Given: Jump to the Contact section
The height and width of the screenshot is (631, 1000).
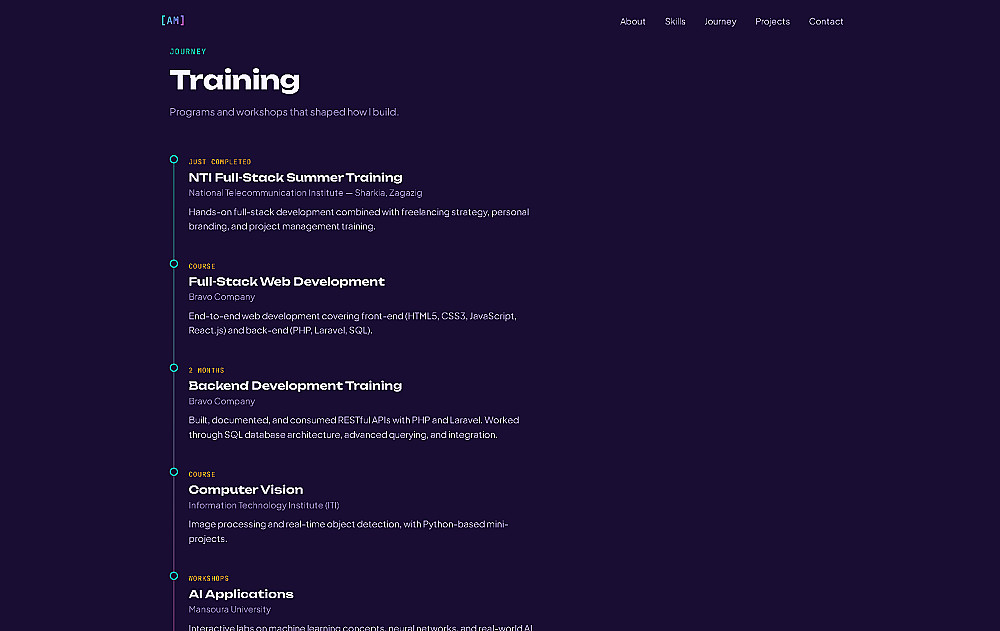Looking at the screenshot, I should (x=826, y=22).
